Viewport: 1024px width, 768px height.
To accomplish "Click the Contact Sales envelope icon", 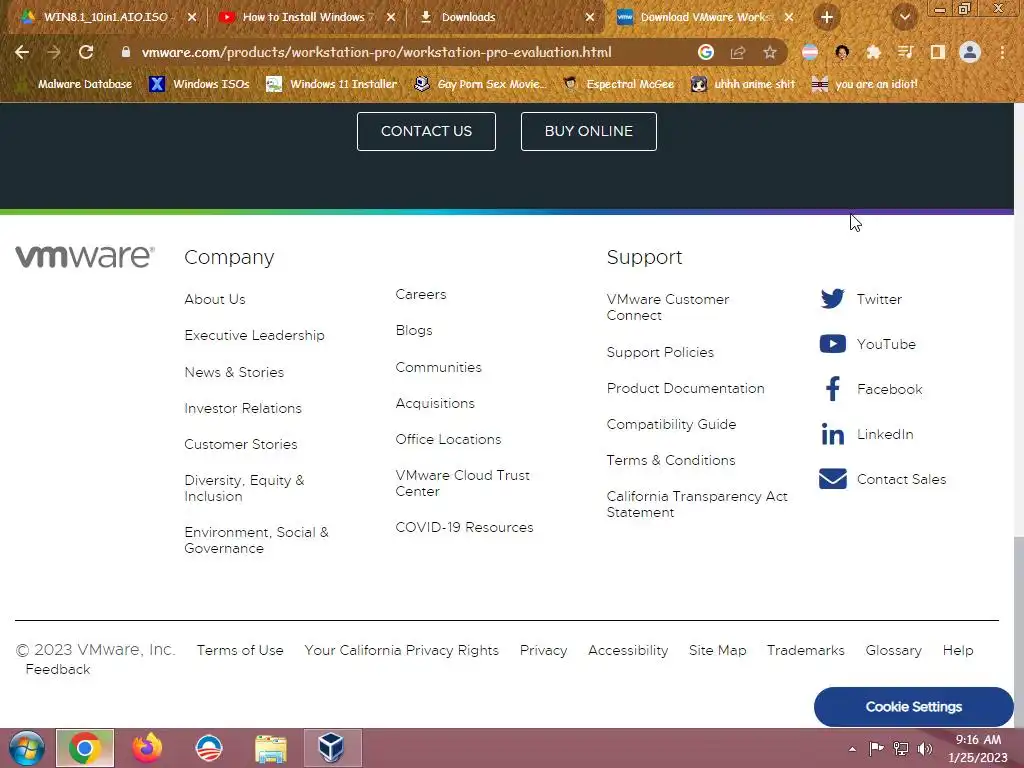I will click(x=833, y=479).
